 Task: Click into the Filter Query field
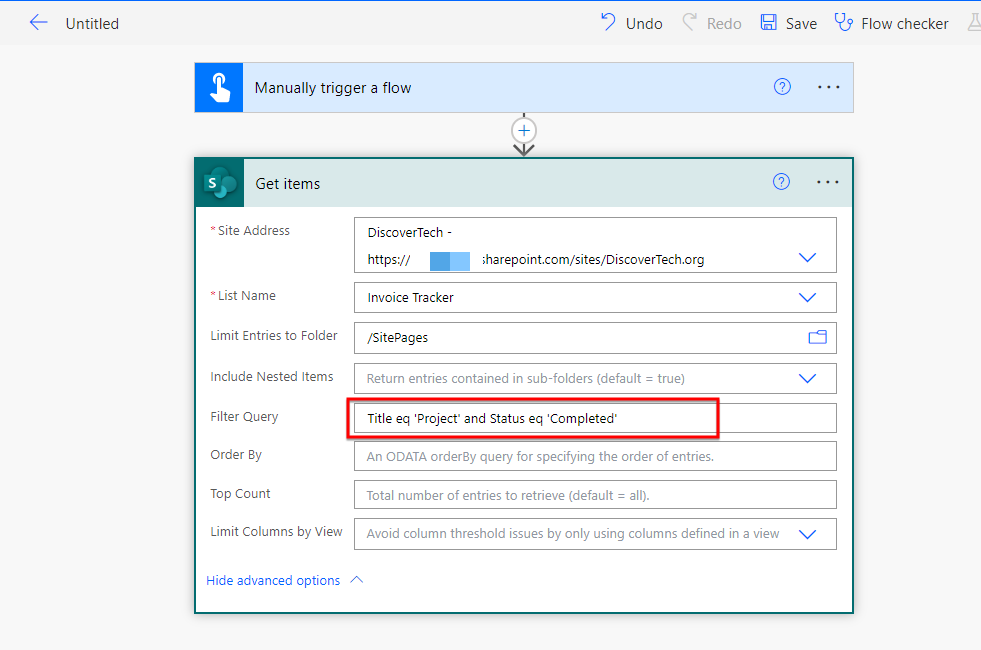point(595,418)
